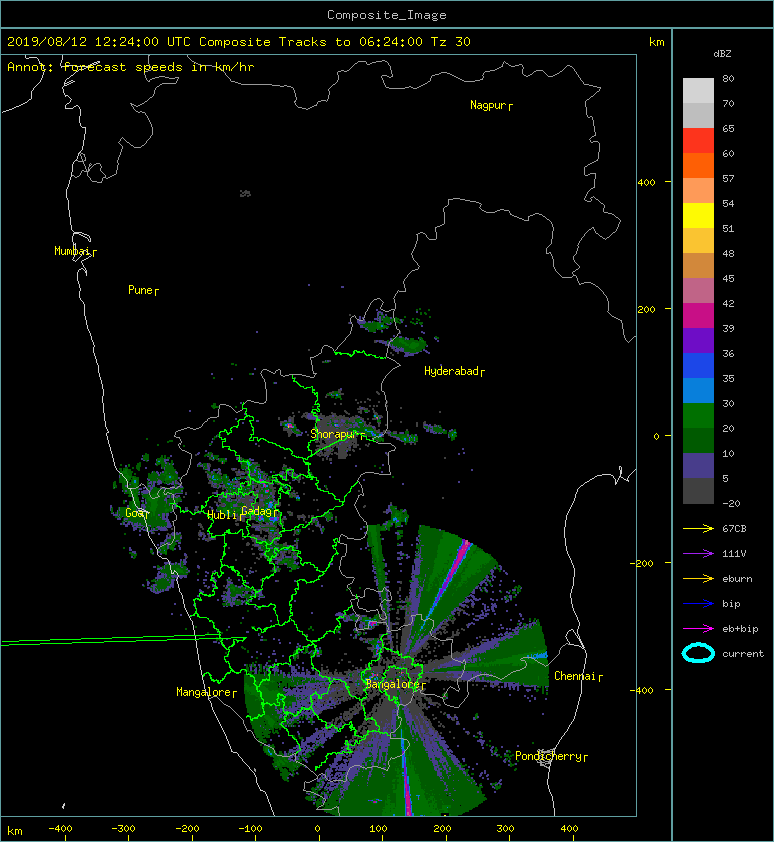Click the -400 tick on horizontal axis
Viewport: 774px width, 842px height.
(60, 829)
